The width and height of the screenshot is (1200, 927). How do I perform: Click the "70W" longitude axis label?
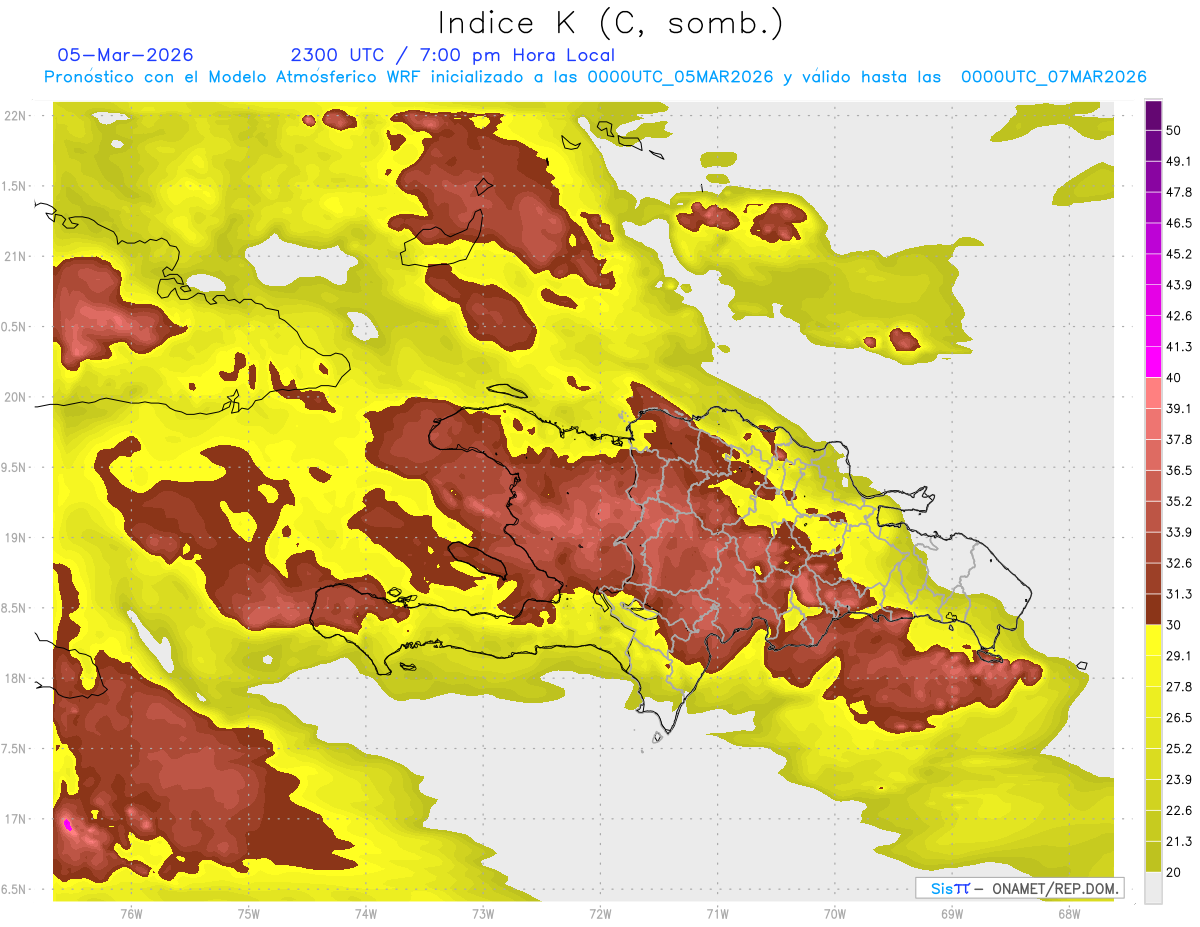tap(835, 914)
